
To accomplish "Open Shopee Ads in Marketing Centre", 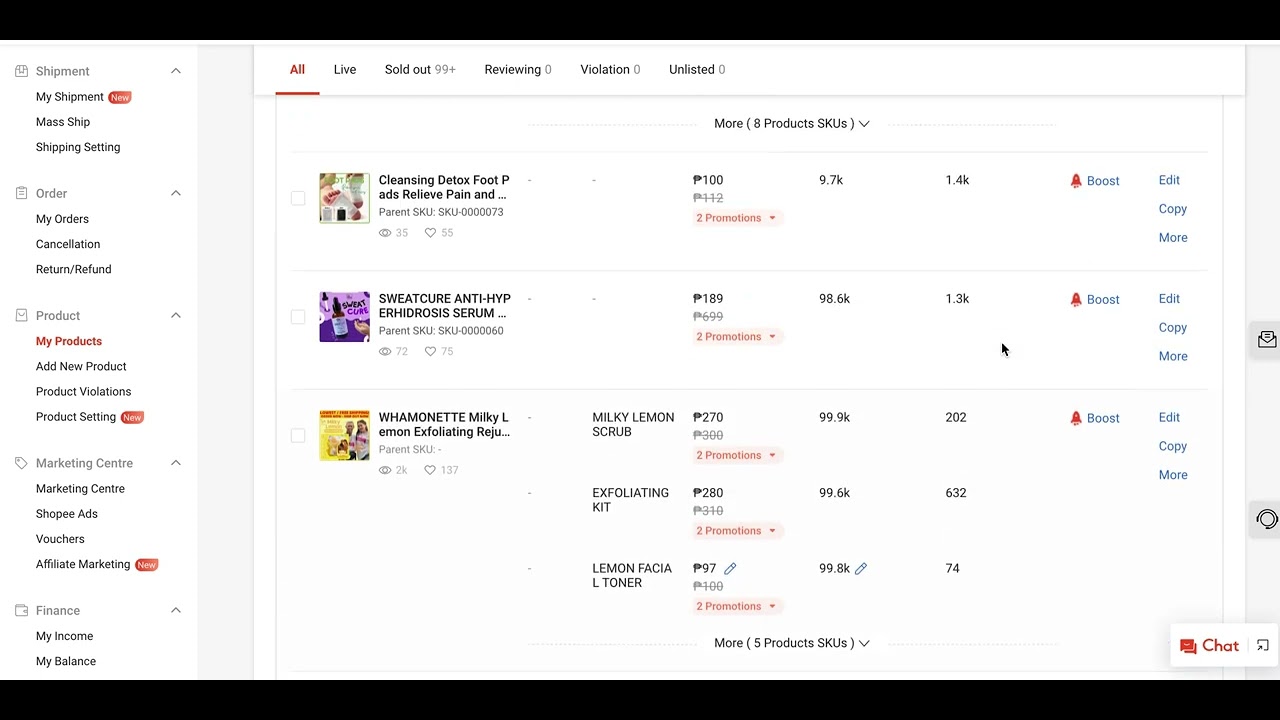I will pos(67,514).
